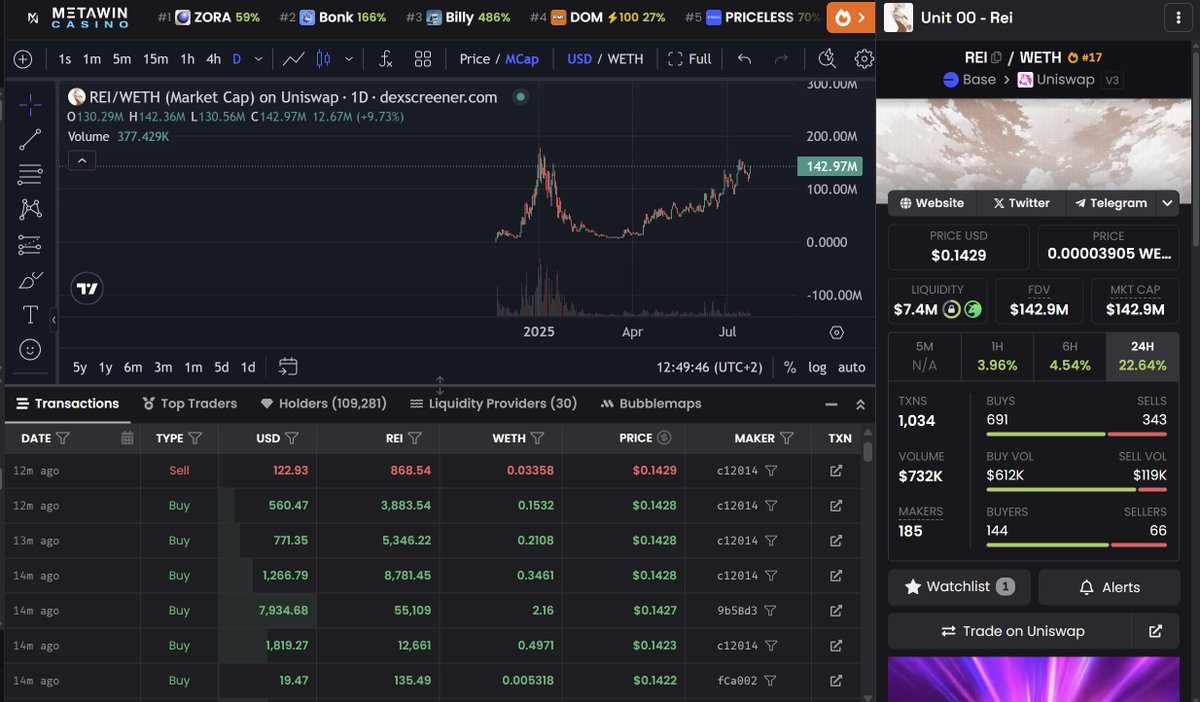Screen dimensions: 1200x702
Task: Open the token Telegram link
Action: pos(1110,203)
